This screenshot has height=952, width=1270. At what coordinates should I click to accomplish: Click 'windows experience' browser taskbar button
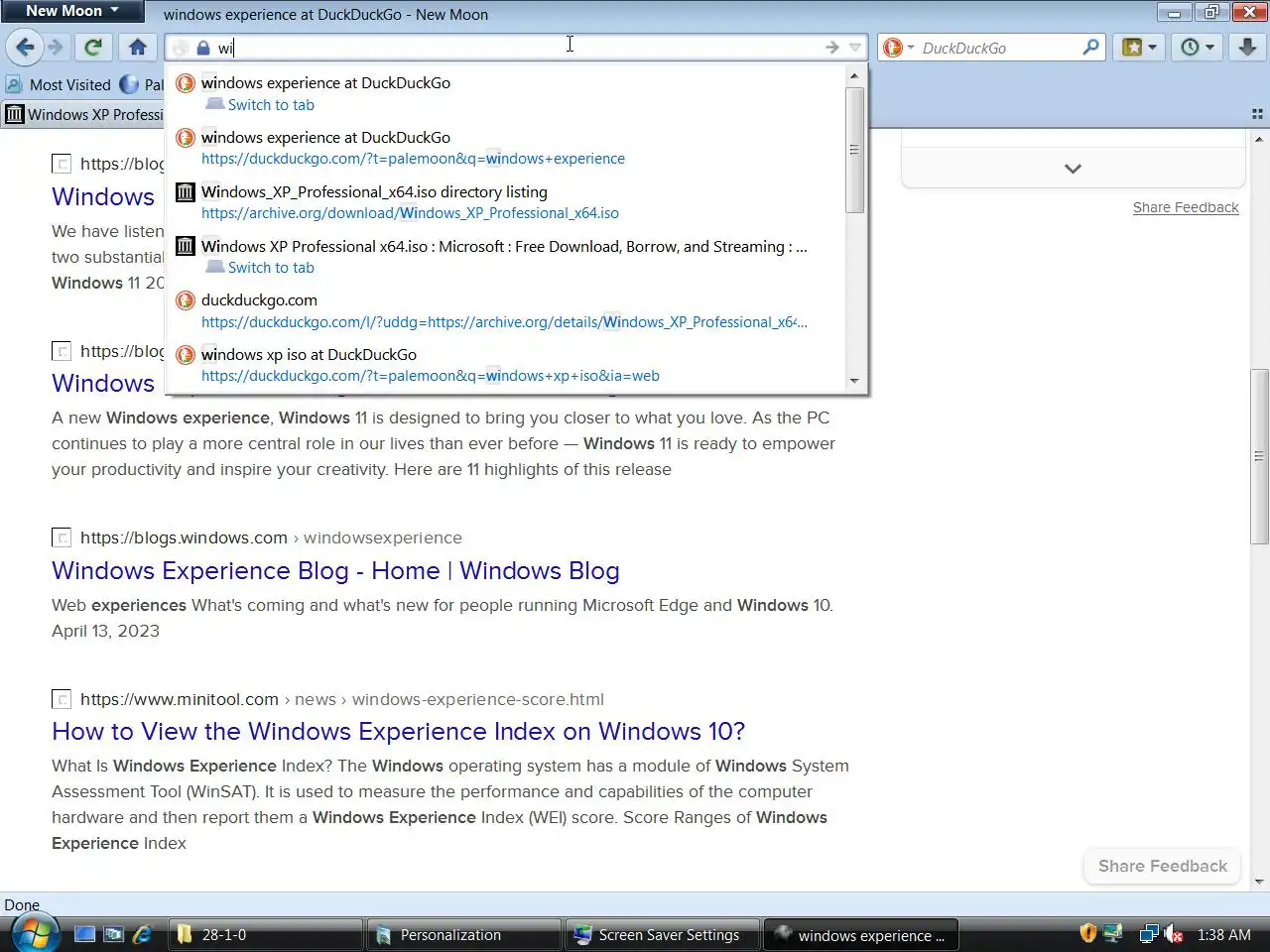(860, 935)
